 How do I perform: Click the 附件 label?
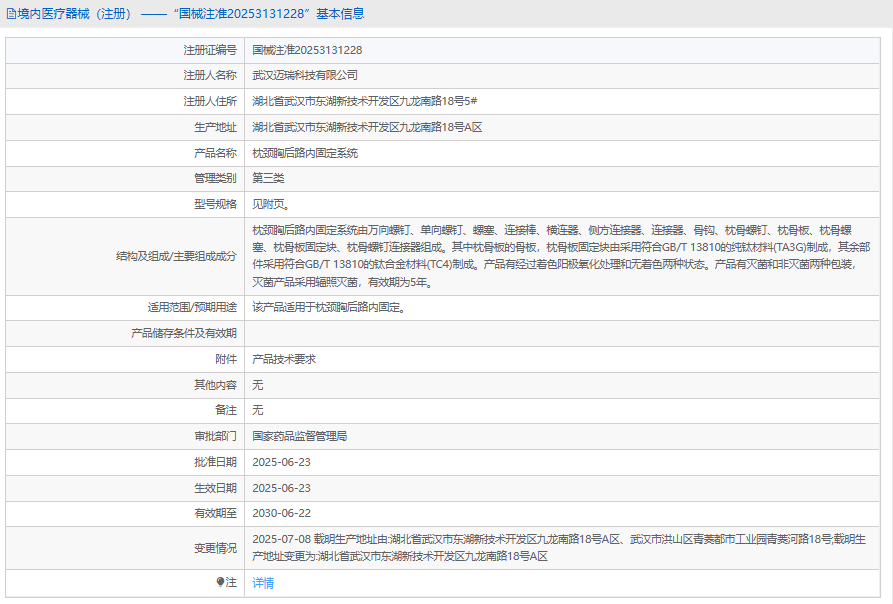226,359
